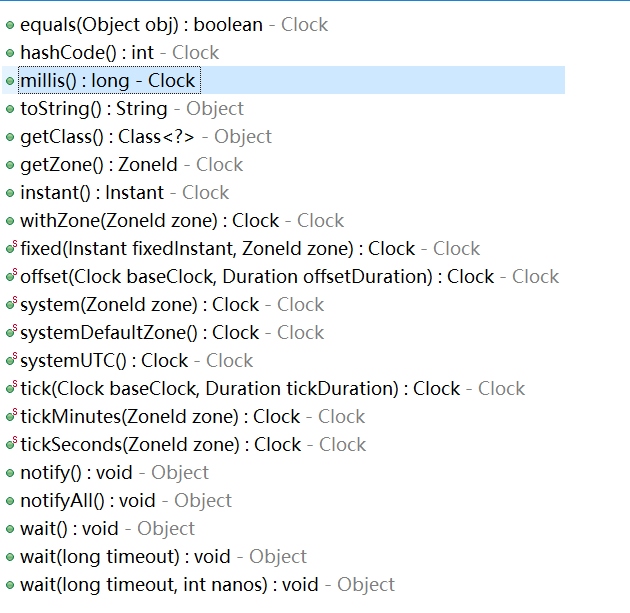Select notify() : void from Object
This screenshot has height=613, width=630.
coord(115,473)
